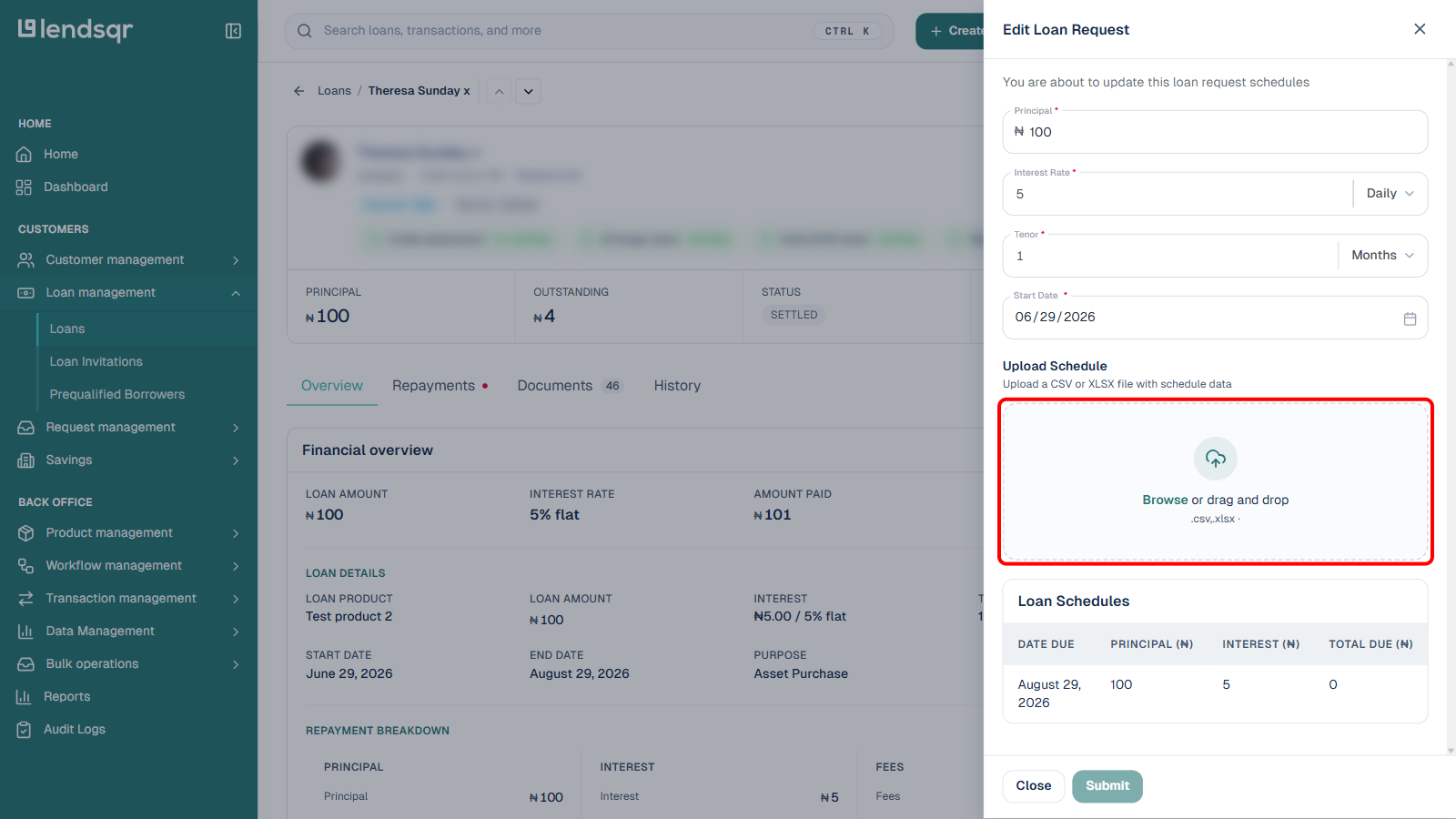1456x819 pixels.
Task: Expand Customer management chevron
Action: pyautogui.click(x=236, y=260)
